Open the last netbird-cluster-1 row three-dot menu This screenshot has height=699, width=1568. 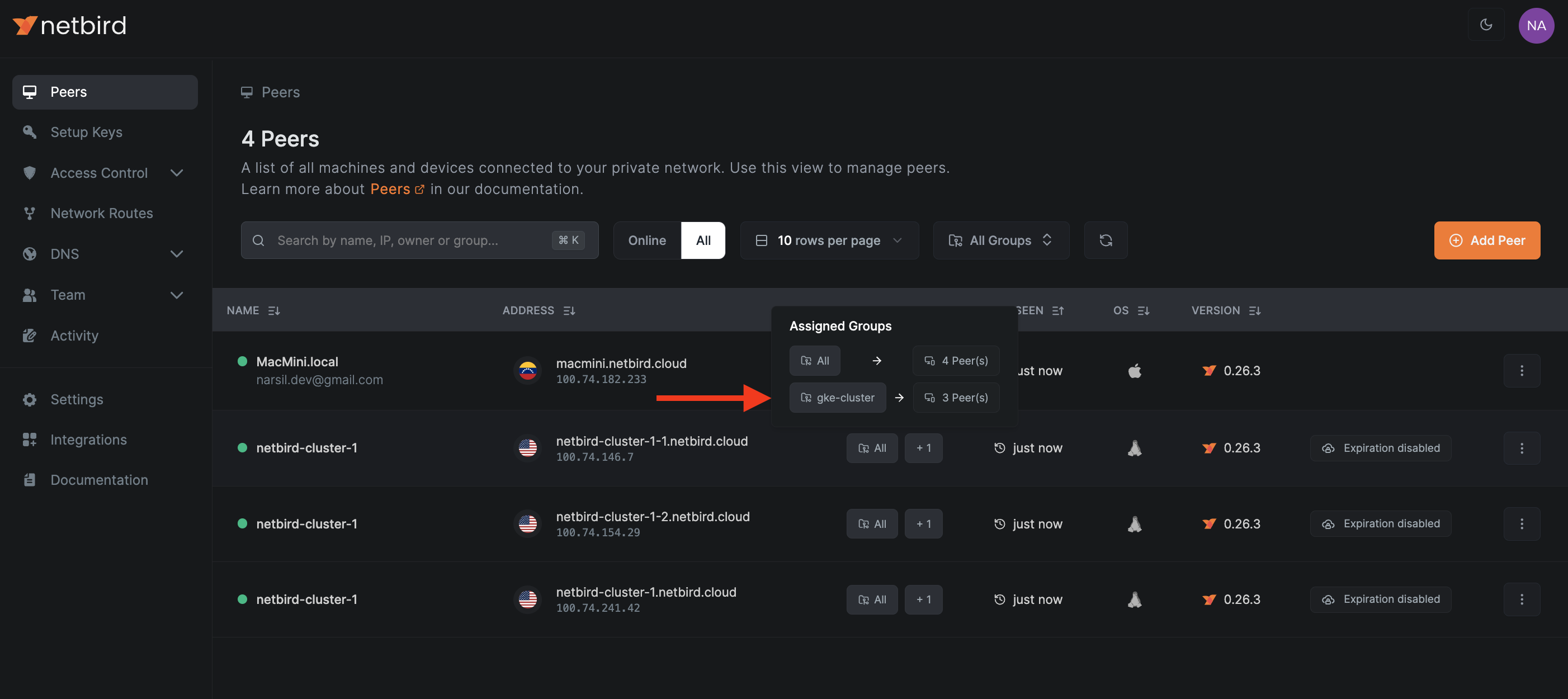1521,600
